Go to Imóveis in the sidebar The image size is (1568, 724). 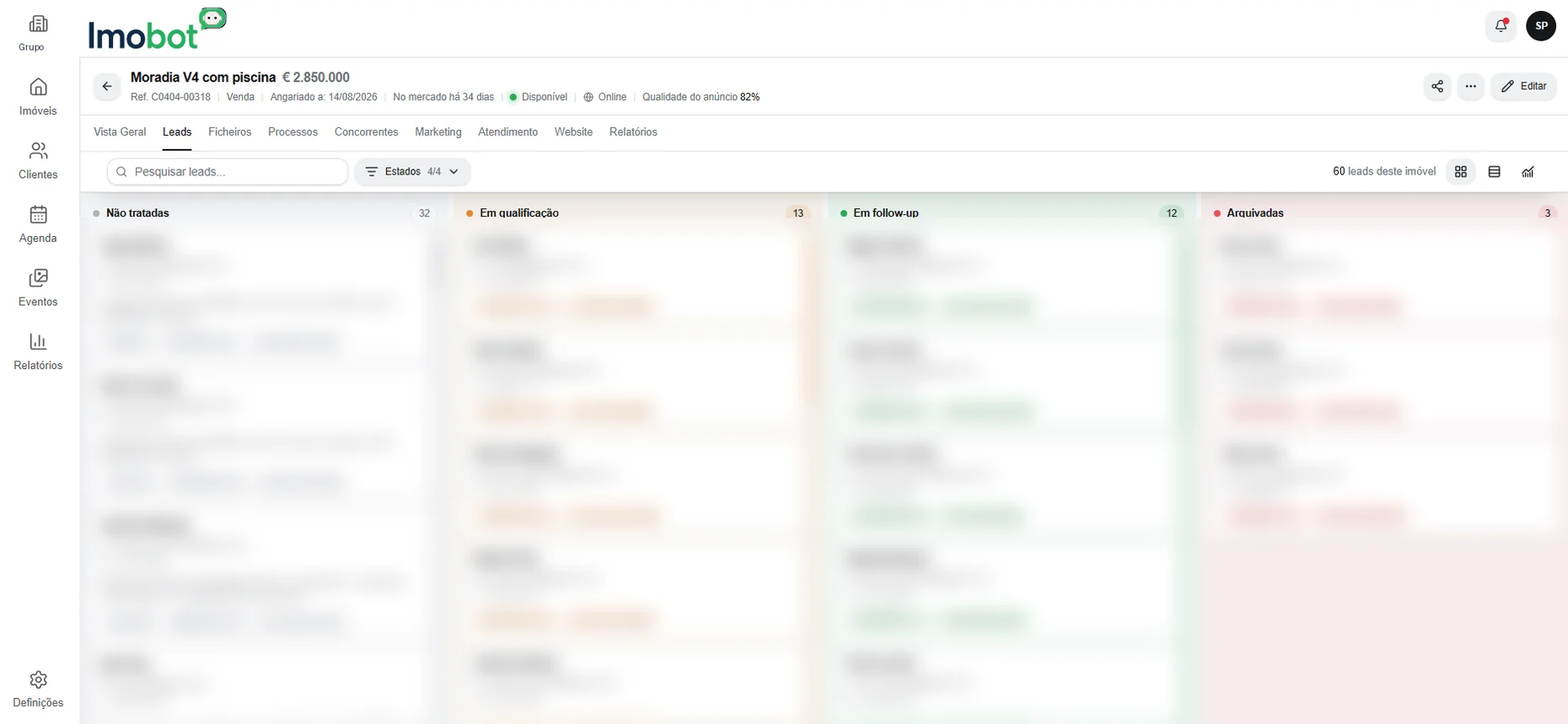(x=38, y=97)
